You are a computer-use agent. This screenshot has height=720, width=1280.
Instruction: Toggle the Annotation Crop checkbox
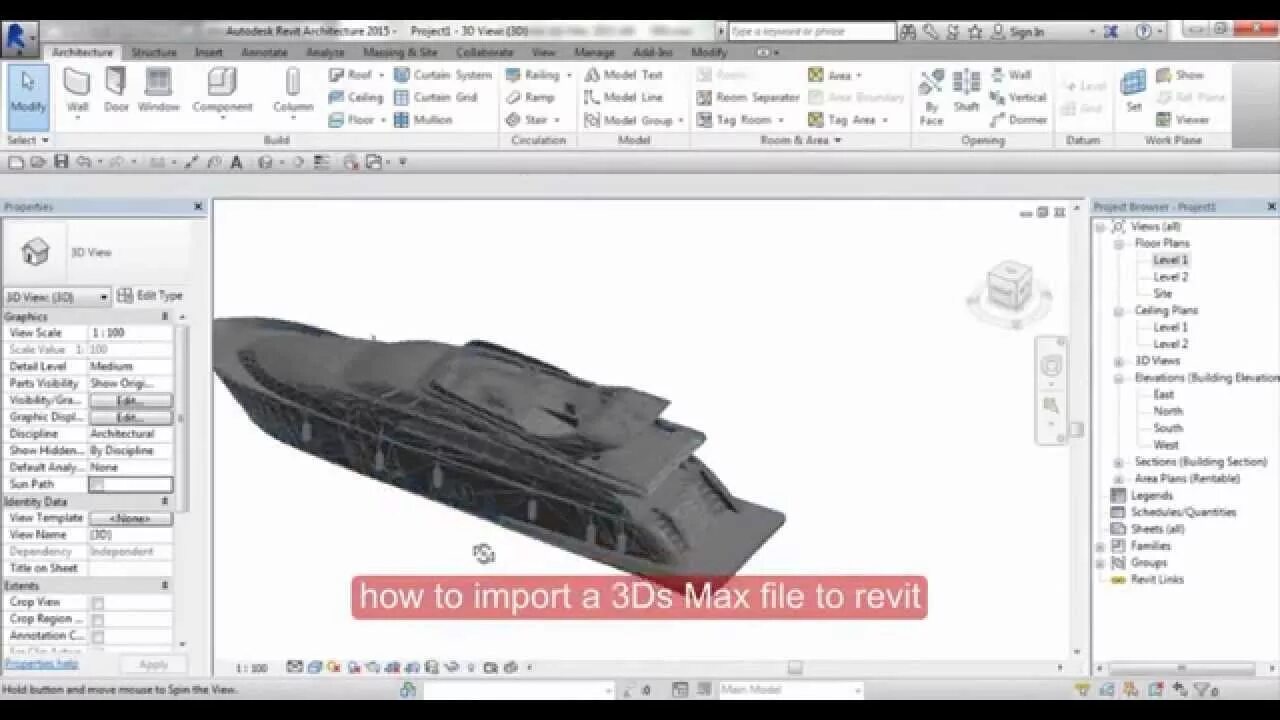[x=98, y=636]
